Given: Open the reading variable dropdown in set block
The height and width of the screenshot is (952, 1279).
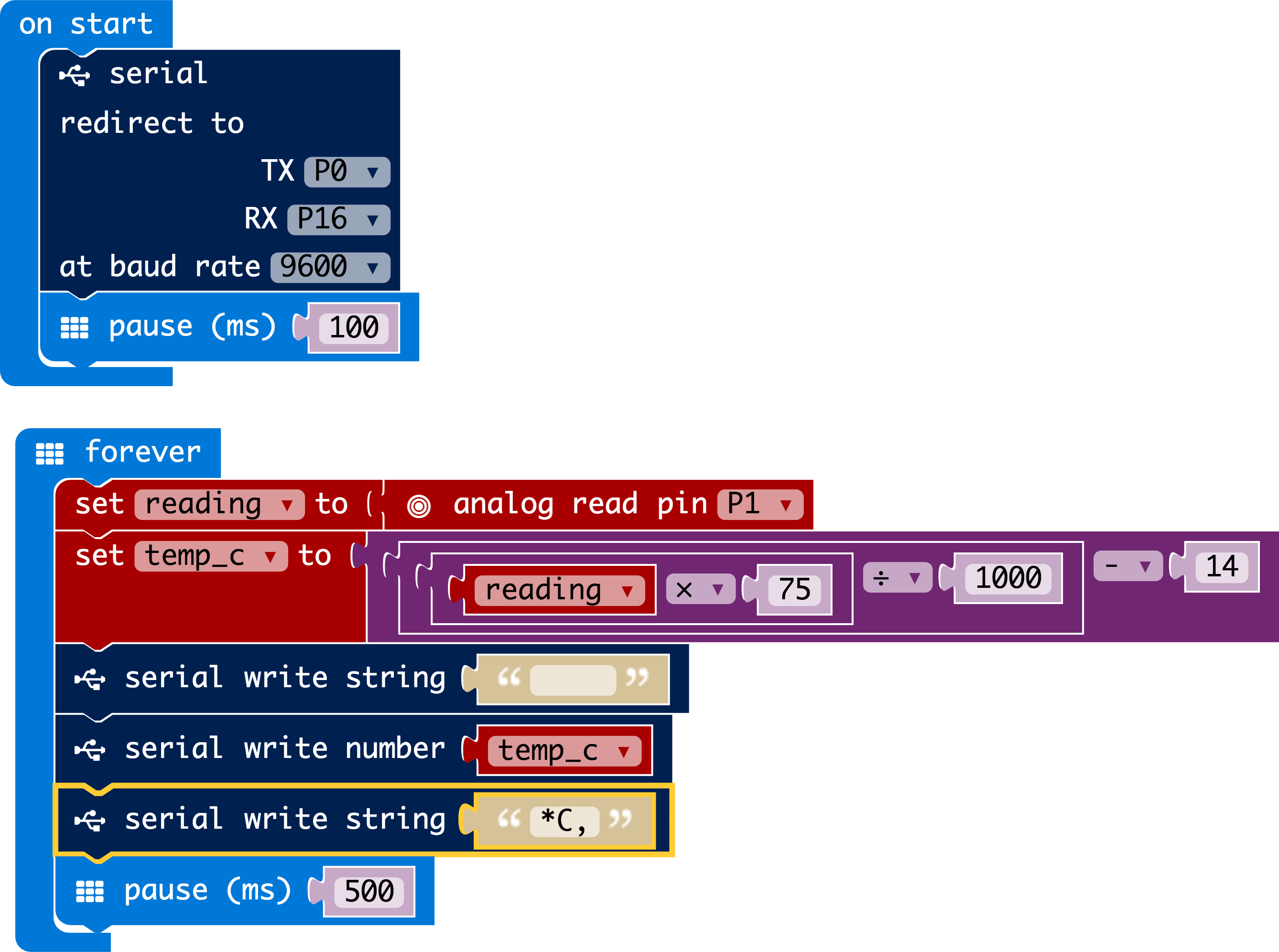Looking at the screenshot, I should point(219,505).
